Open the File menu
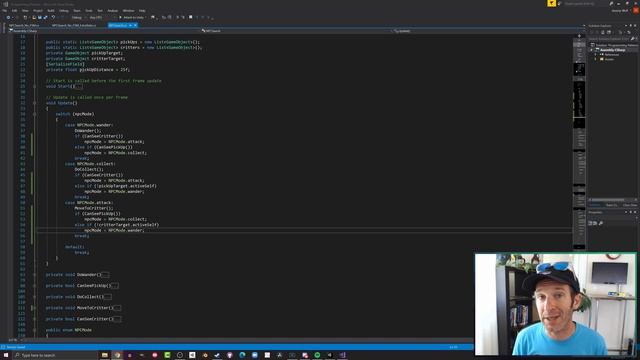640x360 pixels. [5, 11]
